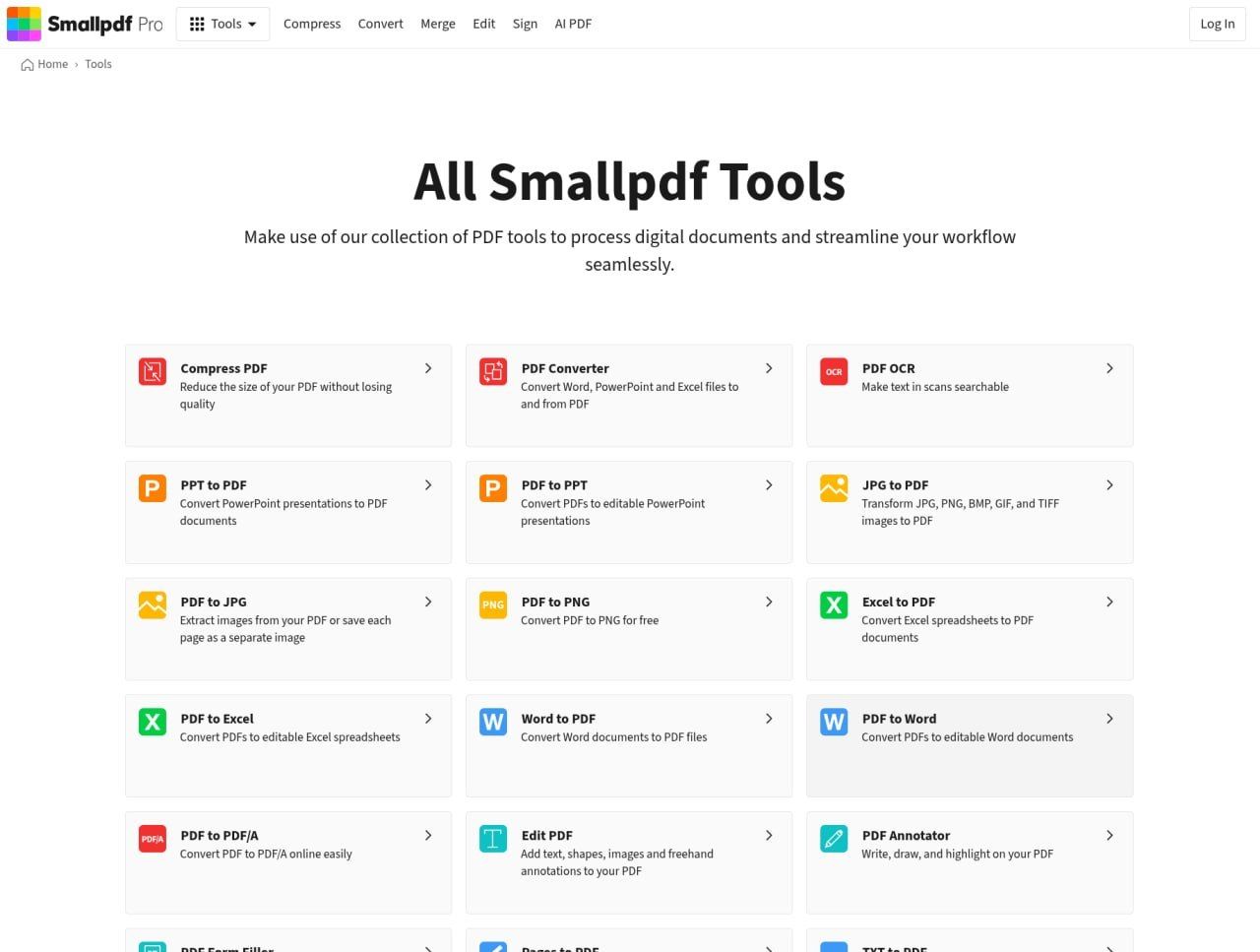Click the chevron on Compress PDF card

point(428,368)
